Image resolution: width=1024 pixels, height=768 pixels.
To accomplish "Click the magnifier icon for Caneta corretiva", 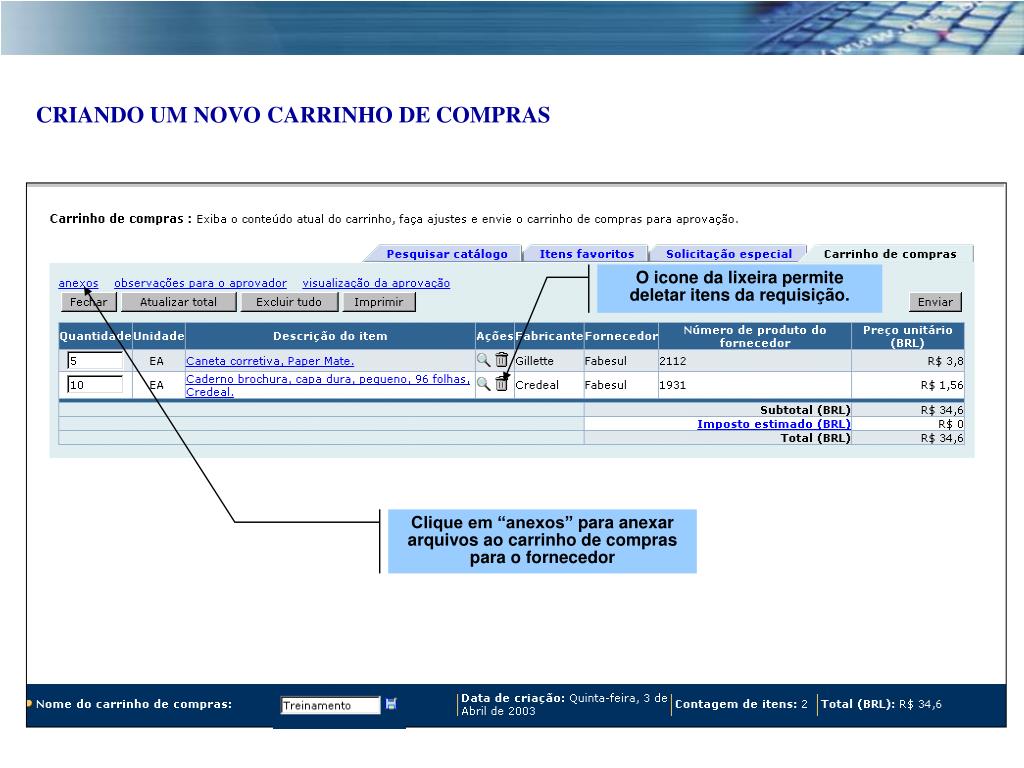I will pos(483,360).
